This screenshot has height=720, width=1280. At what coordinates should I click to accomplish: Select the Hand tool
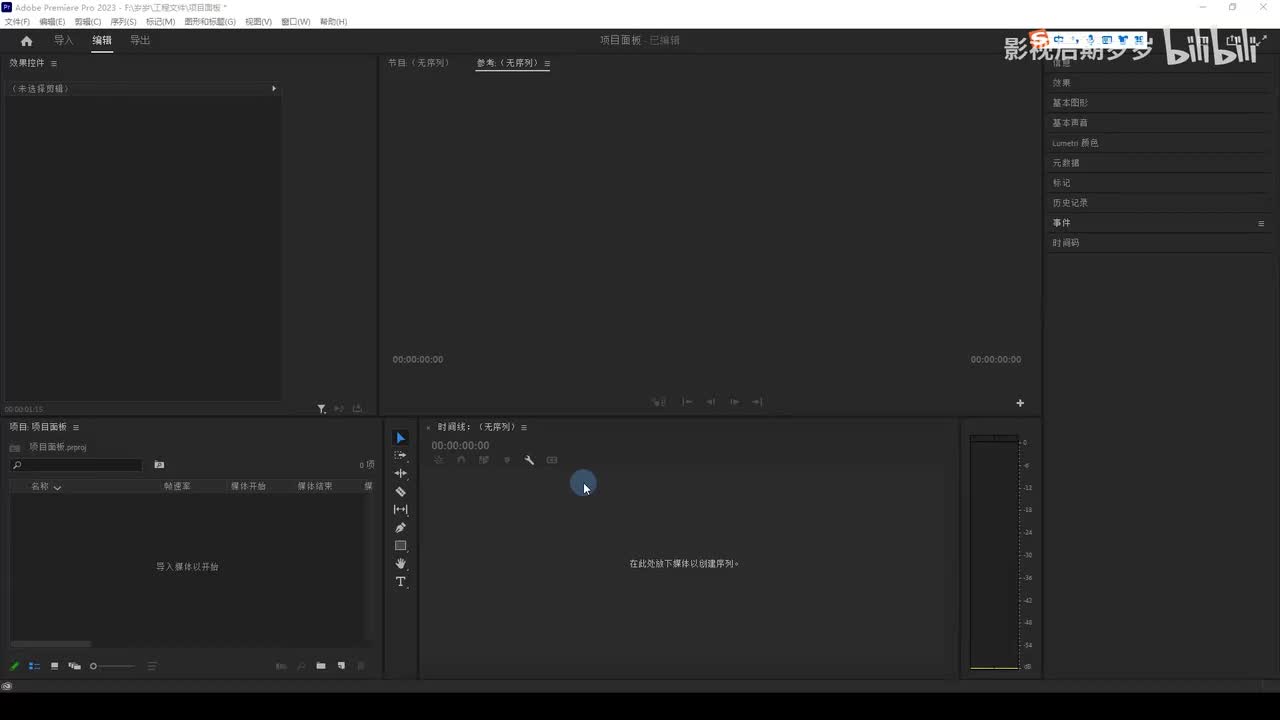400,564
